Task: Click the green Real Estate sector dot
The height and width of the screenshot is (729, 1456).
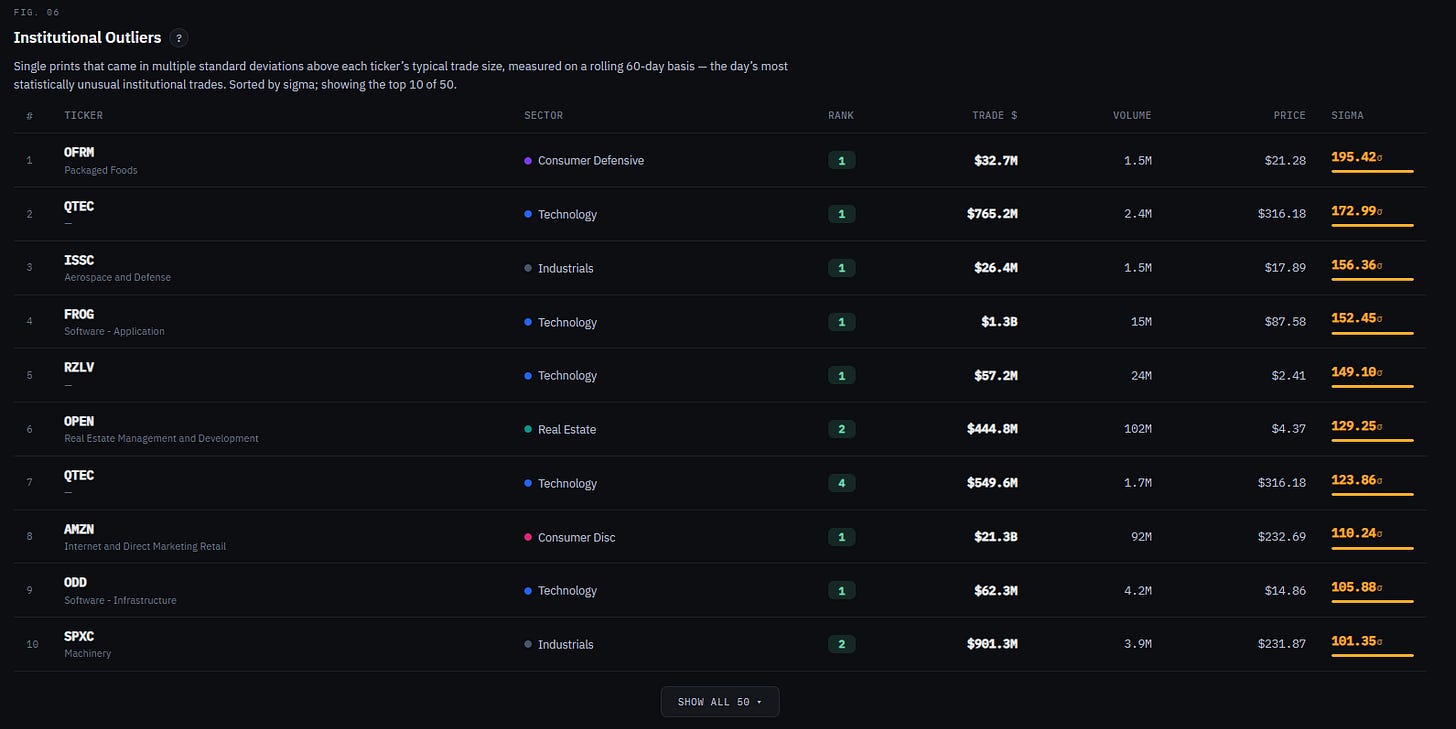Action: click(528, 430)
